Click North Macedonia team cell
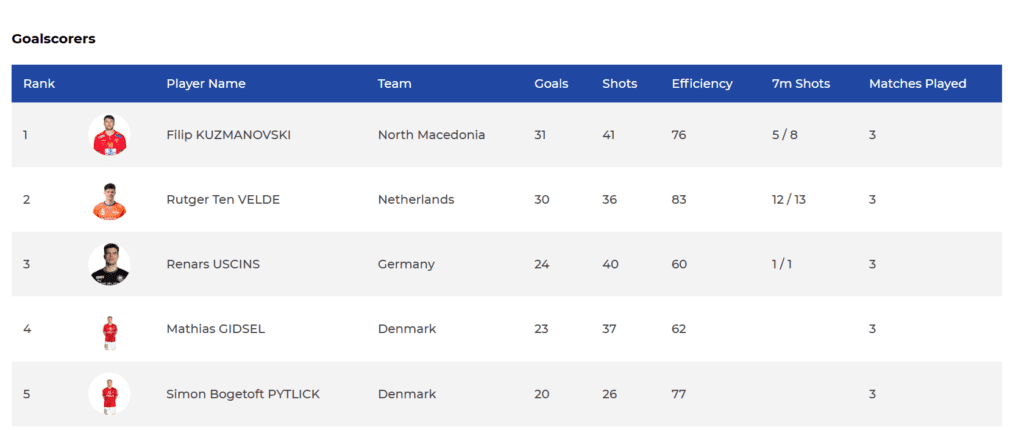 tap(431, 135)
